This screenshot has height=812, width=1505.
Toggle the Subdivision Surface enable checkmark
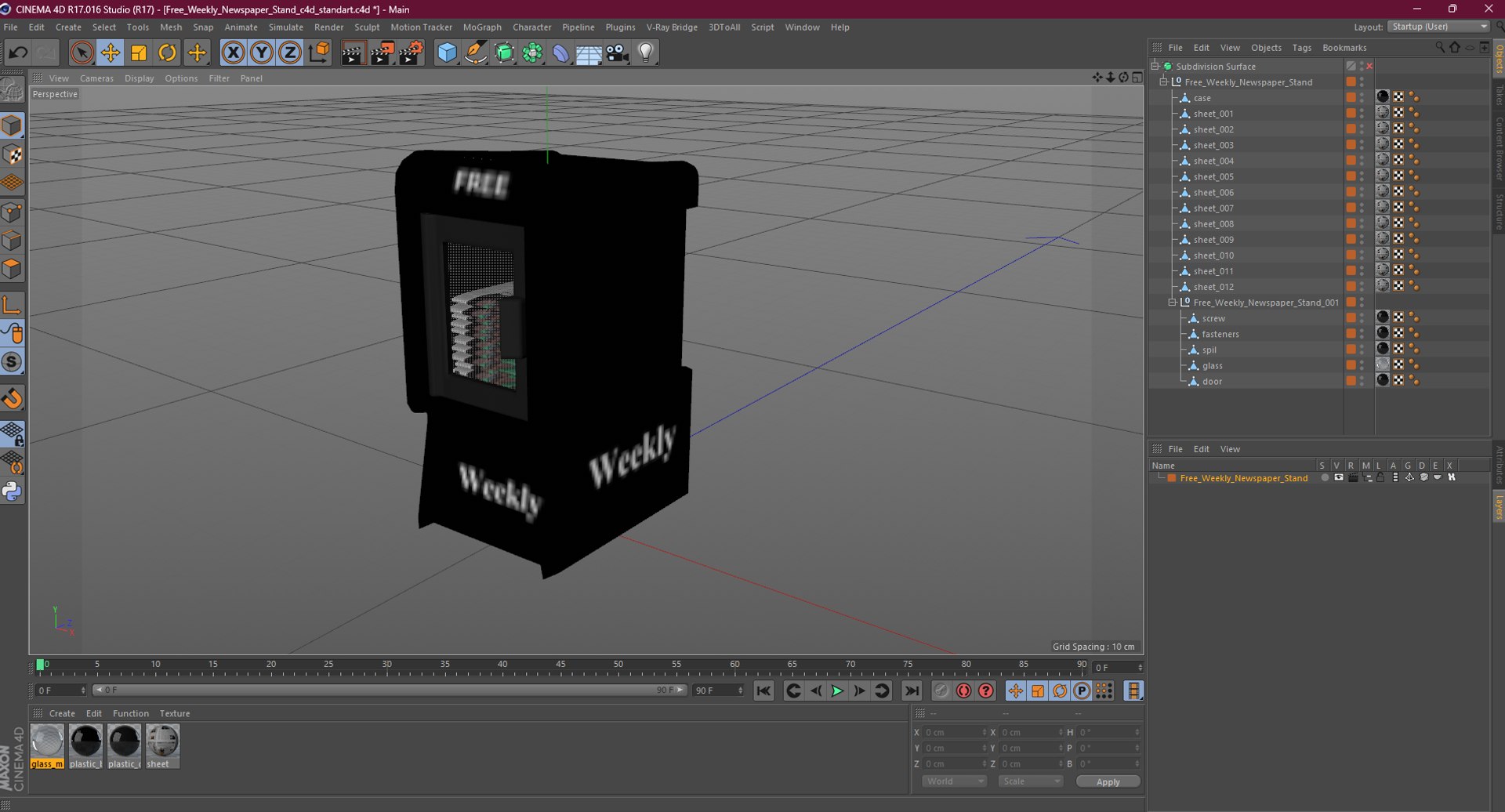(1369, 67)
